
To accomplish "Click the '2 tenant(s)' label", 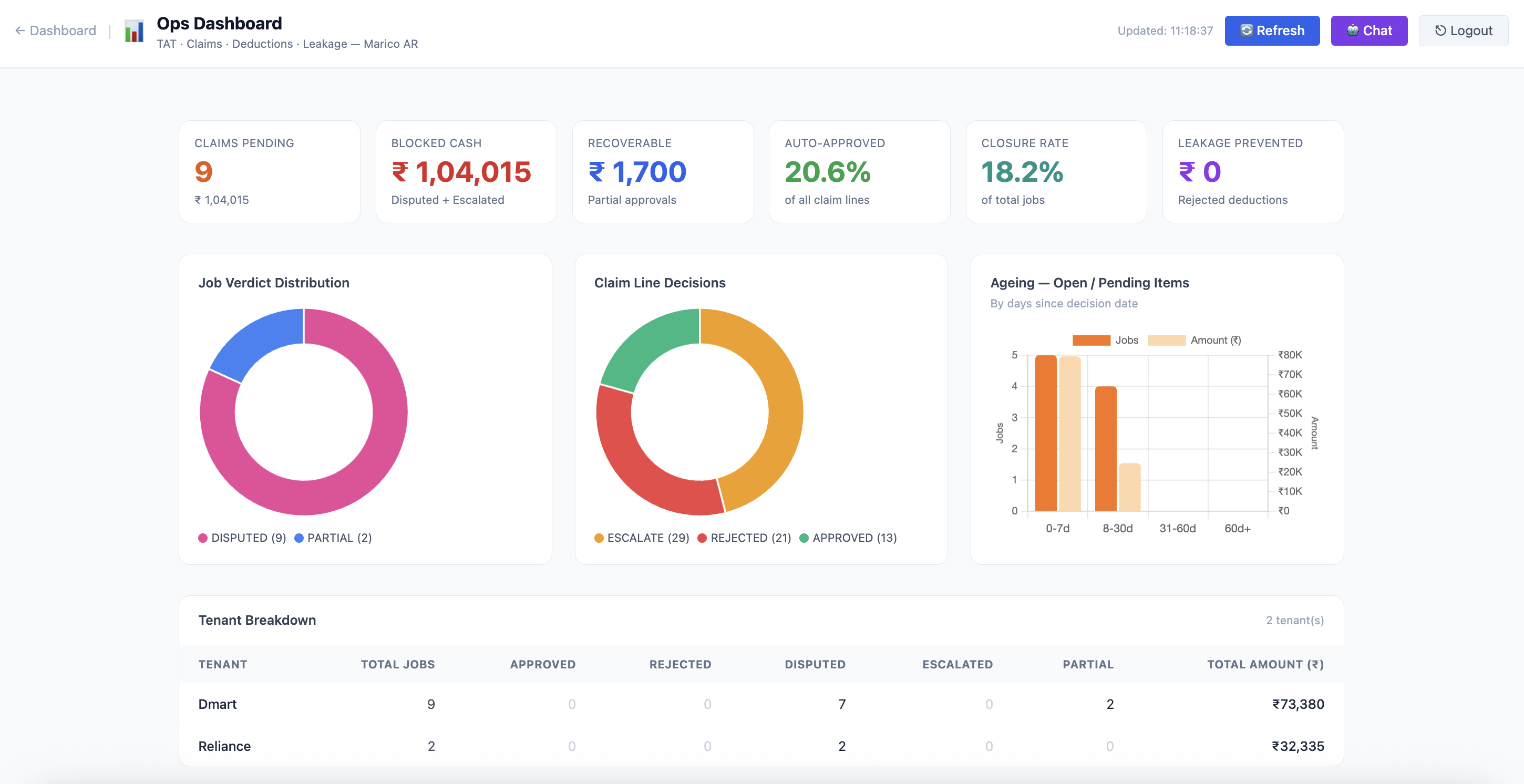I will pos(1294,620).
